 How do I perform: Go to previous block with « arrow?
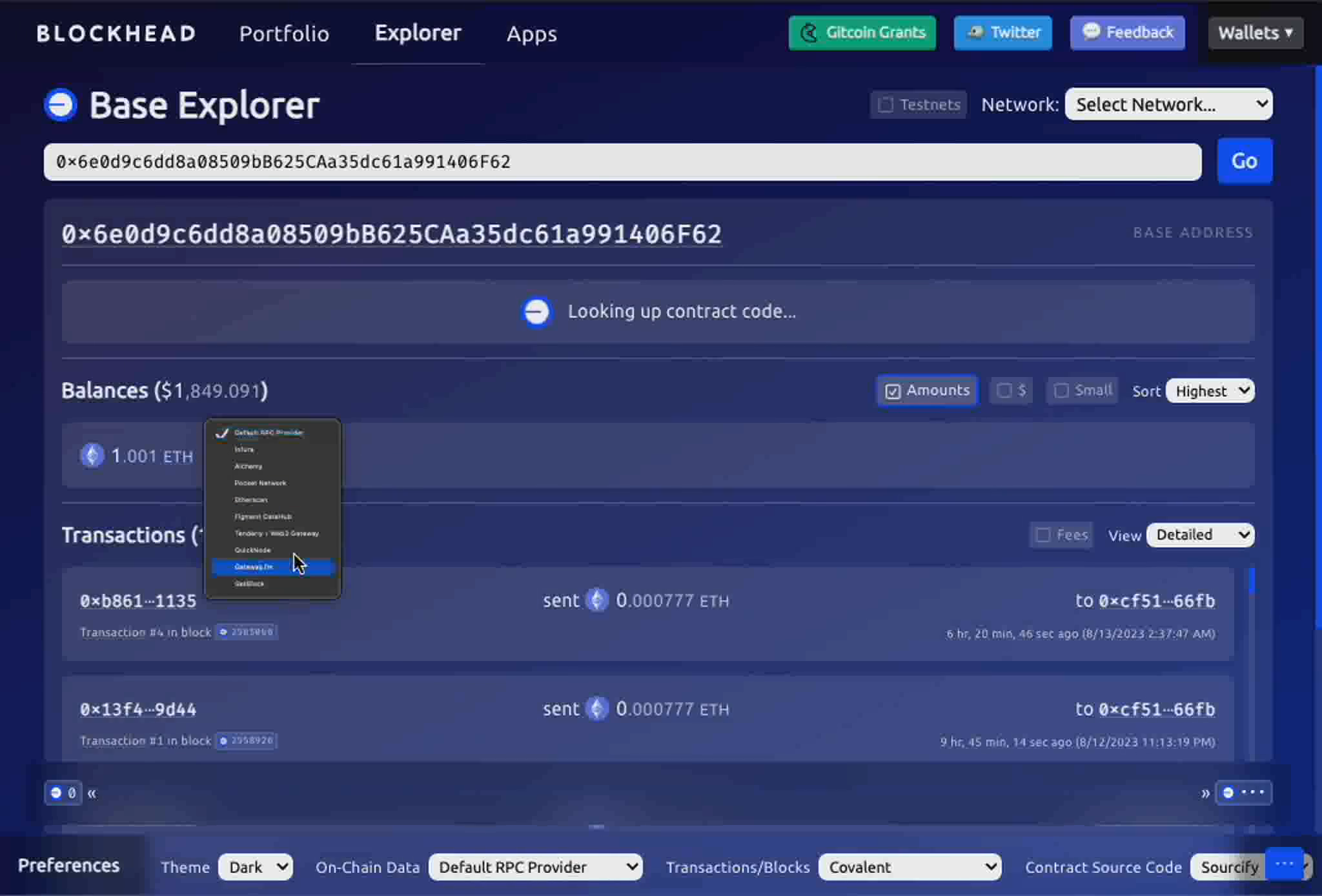point(92,793)
